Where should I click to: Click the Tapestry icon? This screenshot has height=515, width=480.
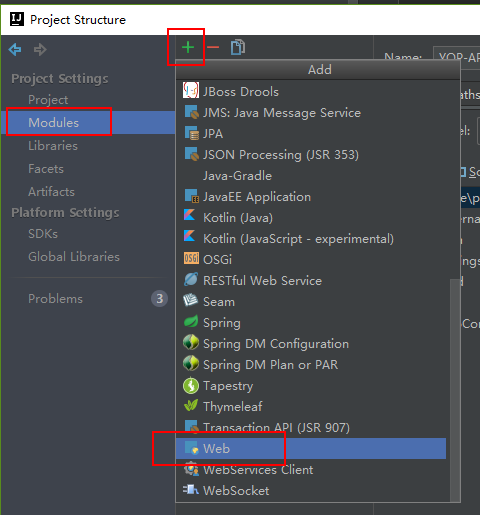pos(191,385)
